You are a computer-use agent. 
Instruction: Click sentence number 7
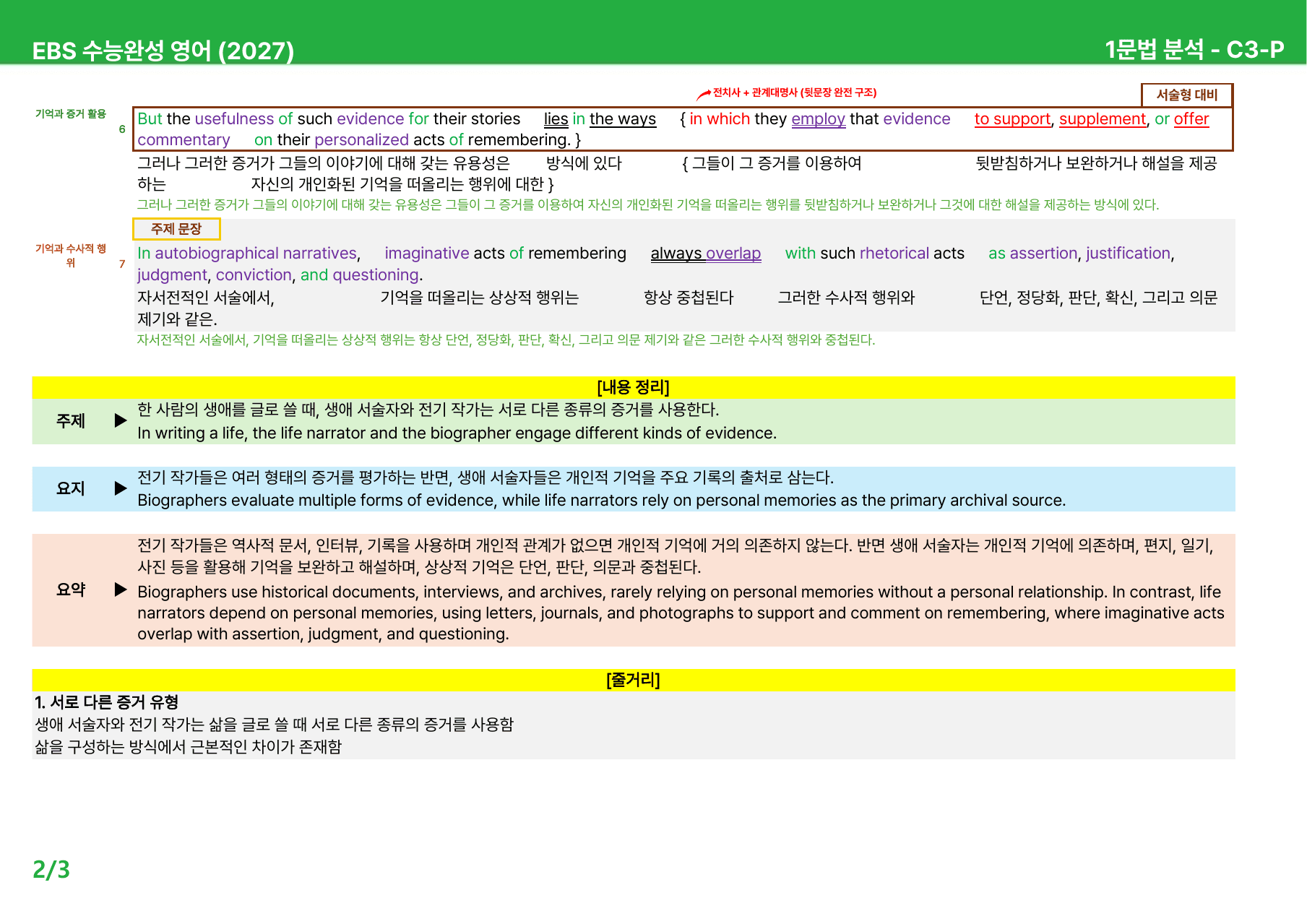point(122,264)
